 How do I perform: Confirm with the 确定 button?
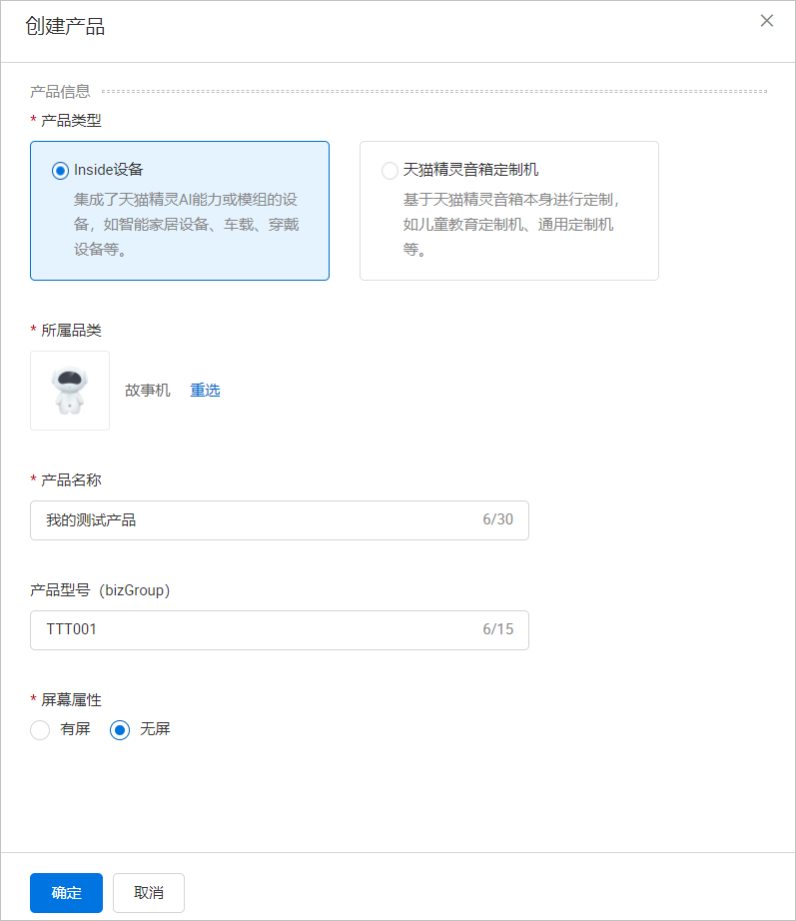click(66, 893)
